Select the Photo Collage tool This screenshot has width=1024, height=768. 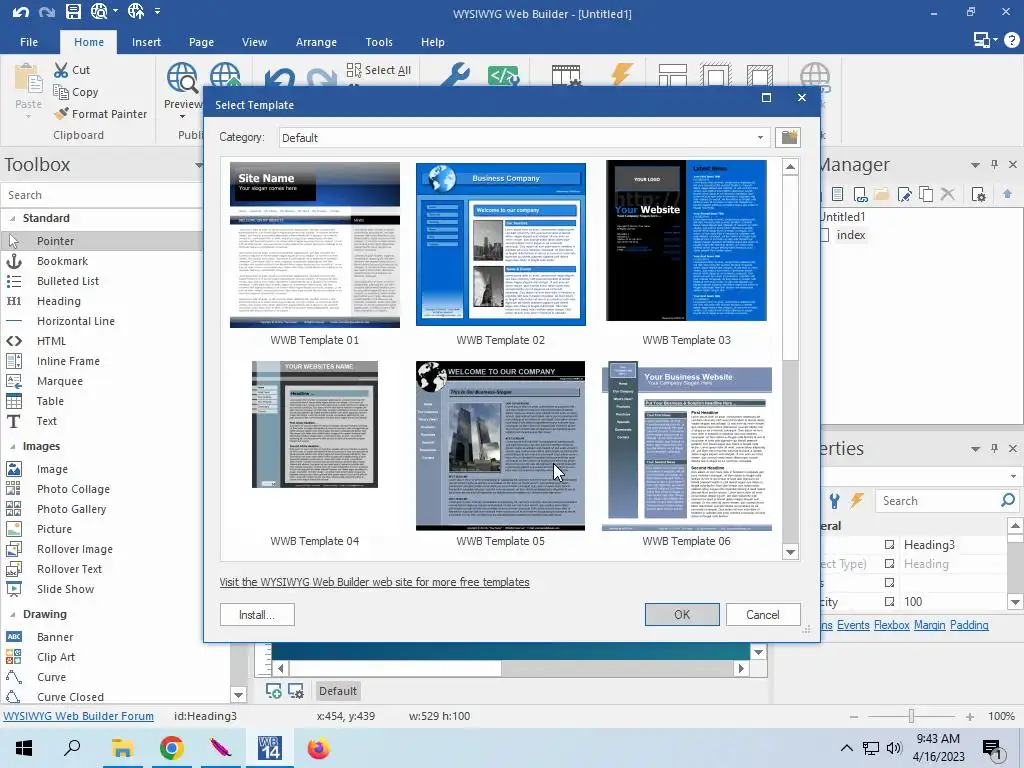click(73, 489)
